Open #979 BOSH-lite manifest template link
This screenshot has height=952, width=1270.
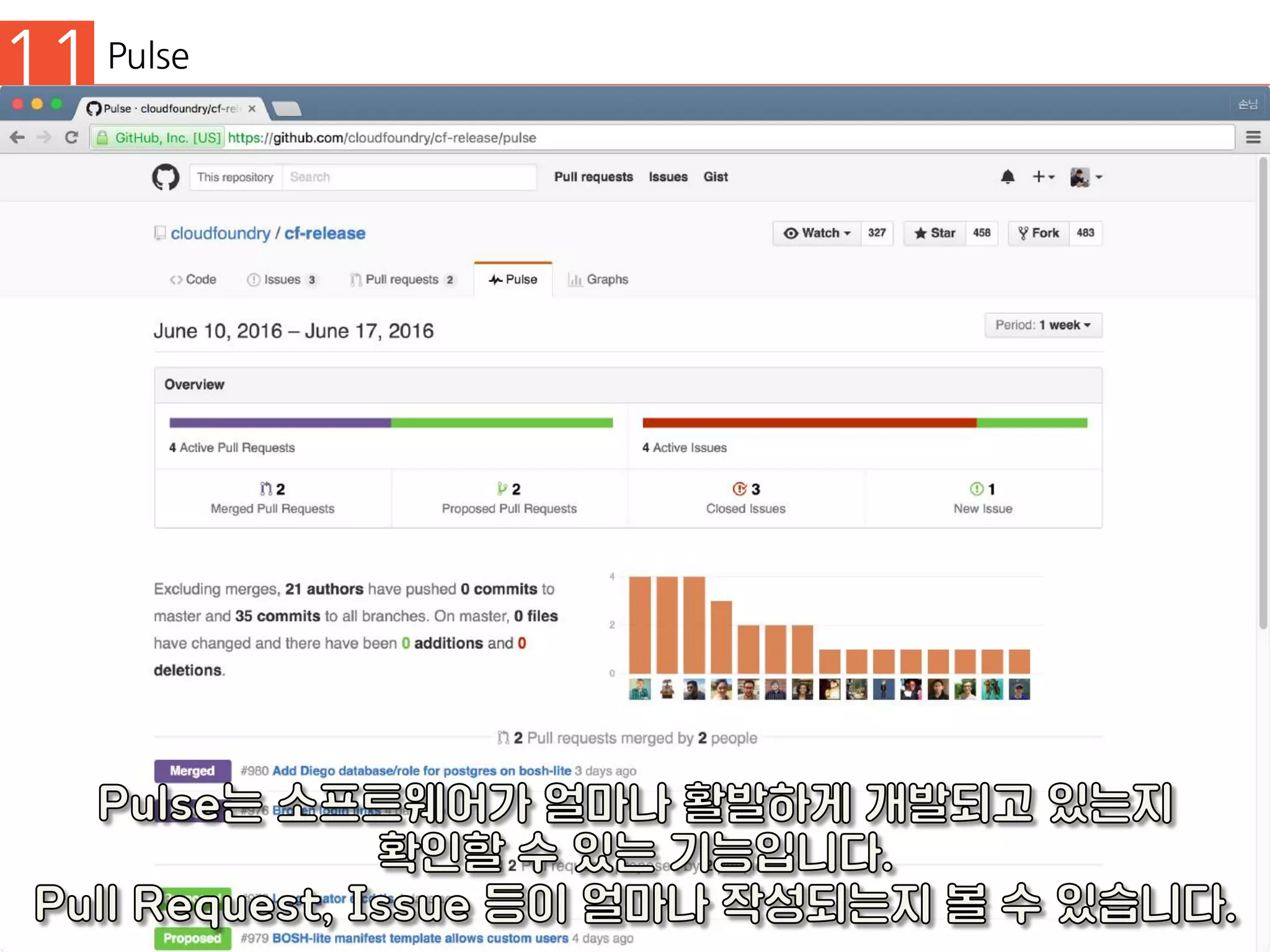[420, 938]
